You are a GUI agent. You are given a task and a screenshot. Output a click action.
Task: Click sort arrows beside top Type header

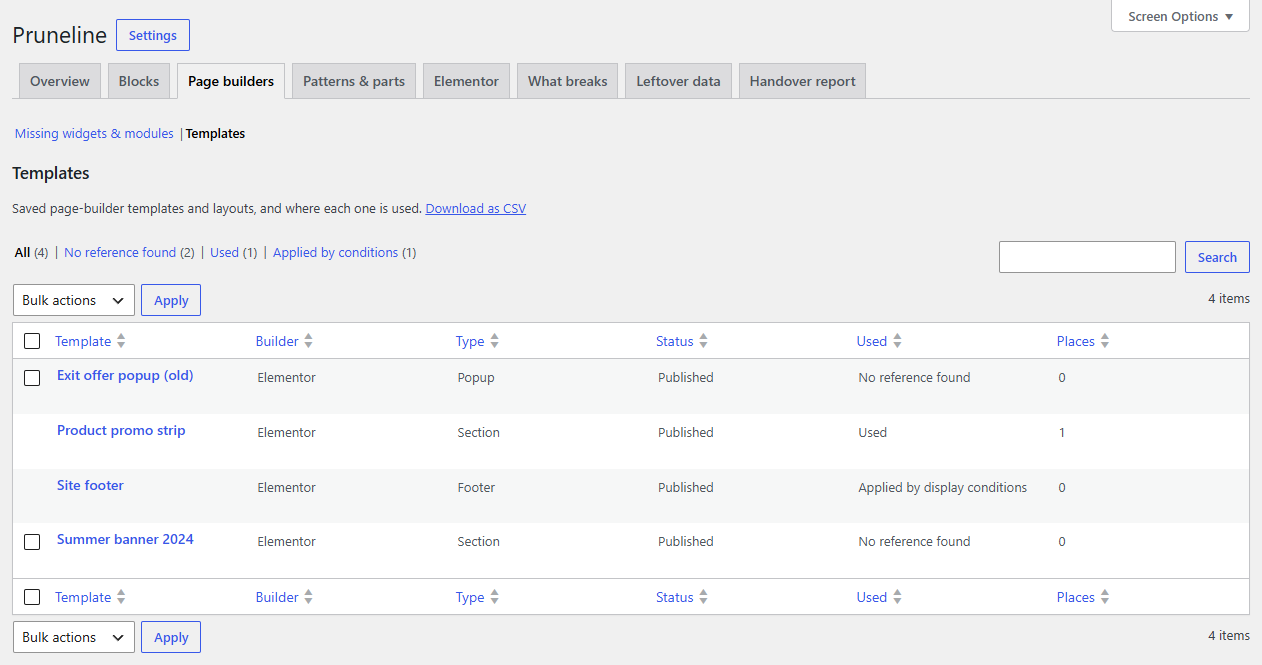pos(494,341)
